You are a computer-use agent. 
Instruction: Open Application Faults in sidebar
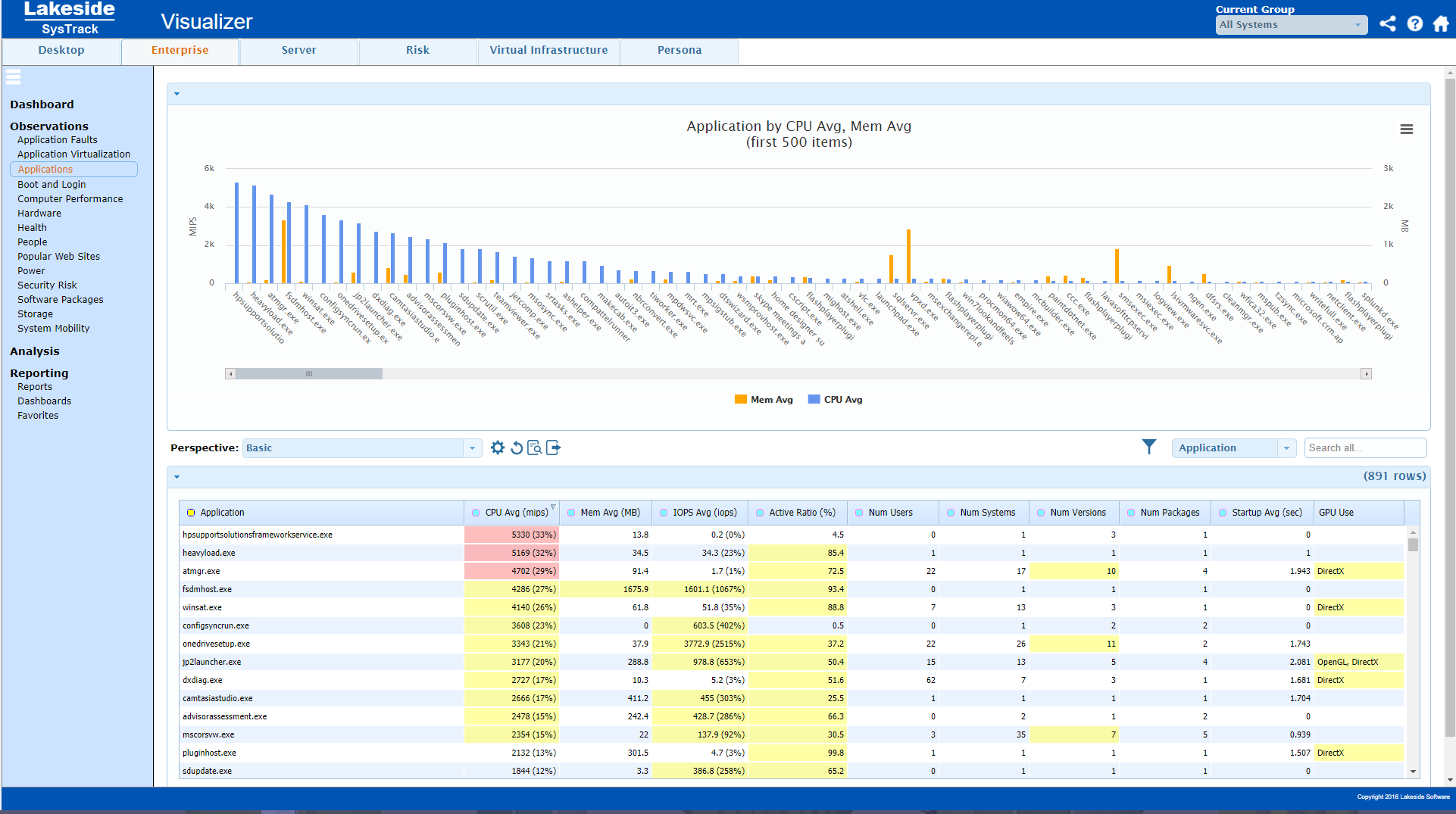[58, 140]
